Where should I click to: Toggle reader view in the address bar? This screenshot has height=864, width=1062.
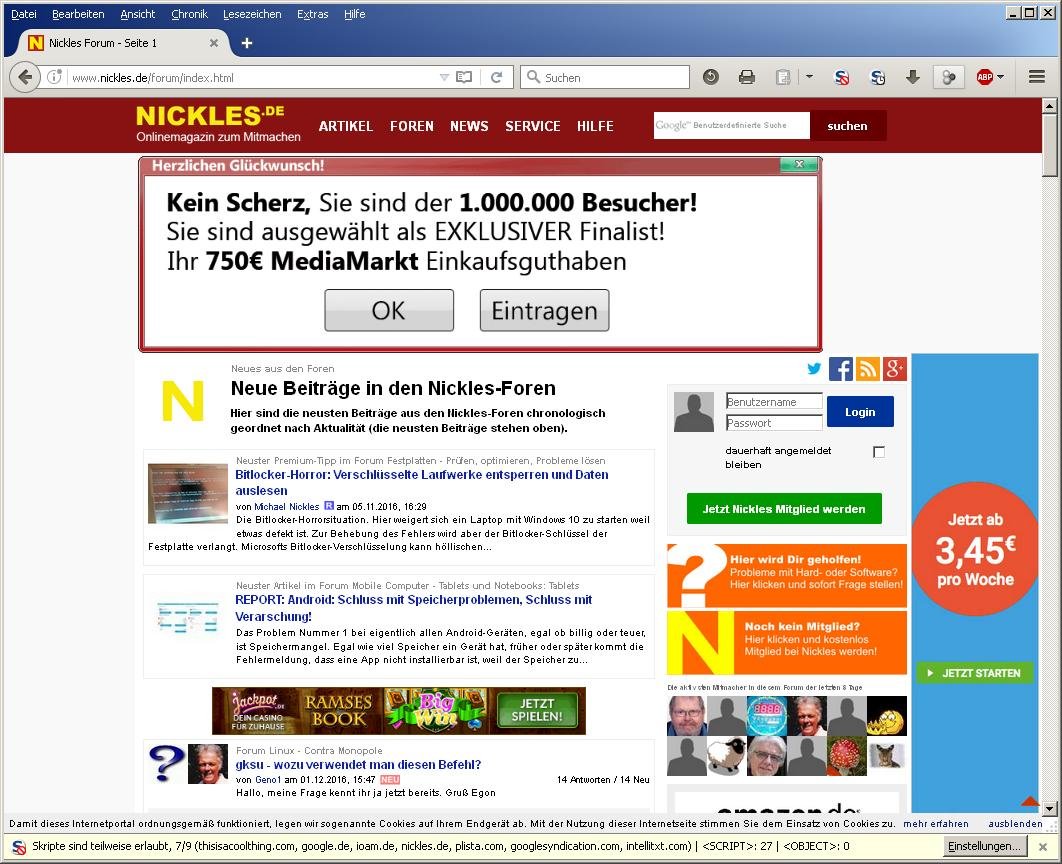(x=464, y=77)
